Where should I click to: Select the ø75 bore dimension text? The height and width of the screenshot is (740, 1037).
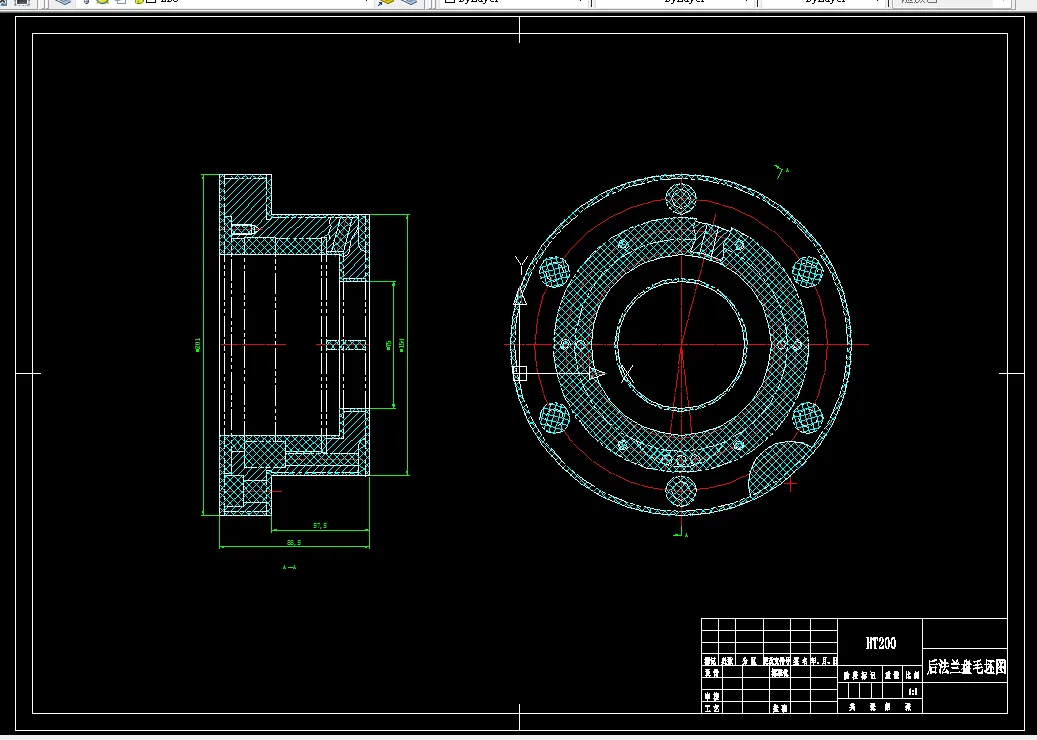(389, 345)
